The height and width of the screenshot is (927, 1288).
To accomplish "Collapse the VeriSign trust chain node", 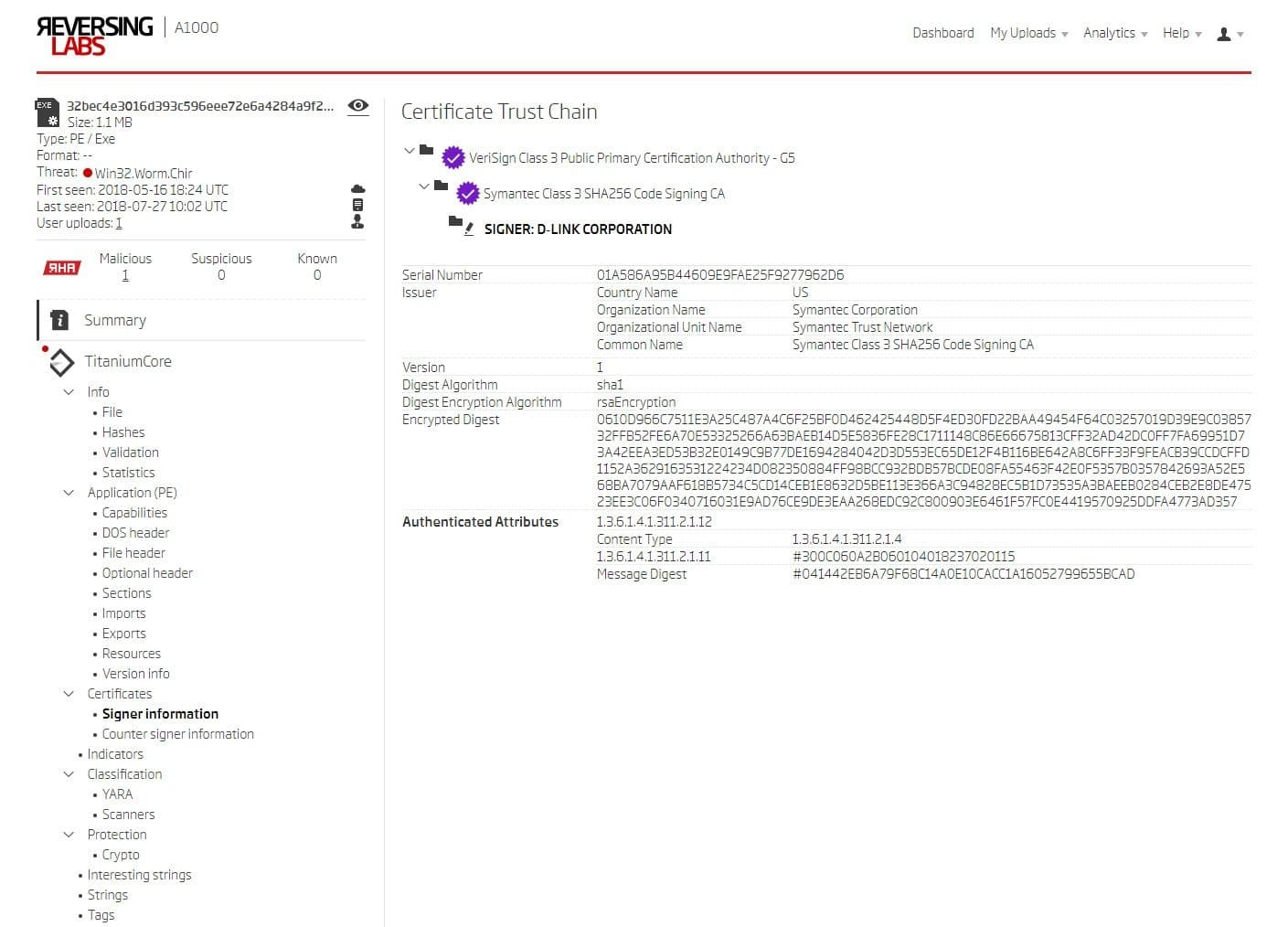I will tap(410, 151).
